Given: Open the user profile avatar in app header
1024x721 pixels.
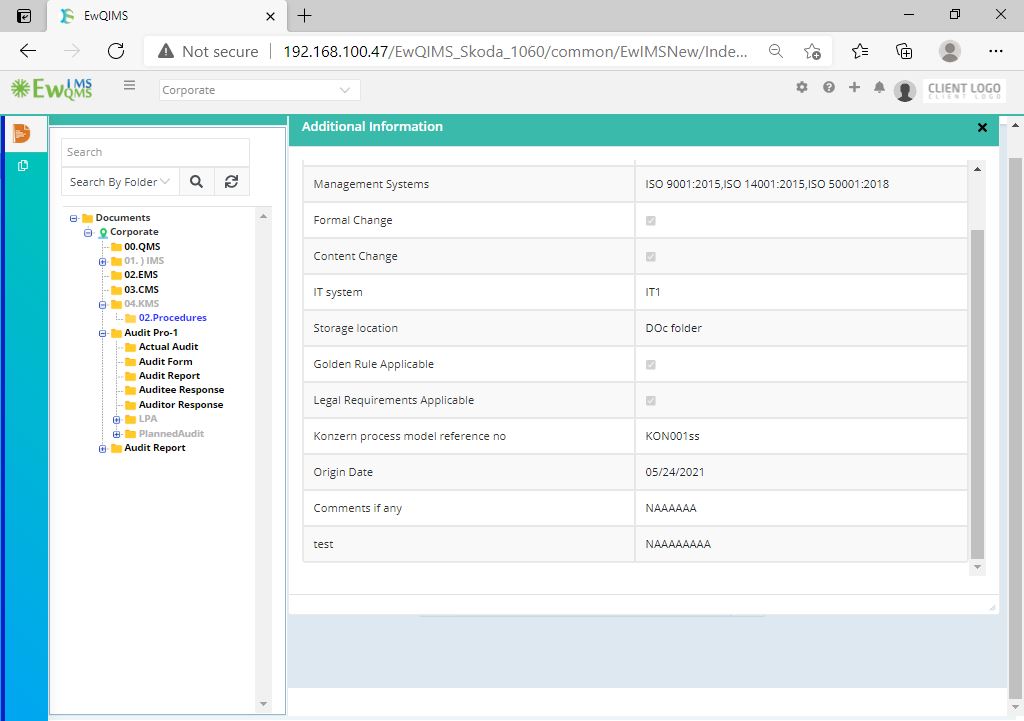Looking at the screenshot, I should coord(904,90).
